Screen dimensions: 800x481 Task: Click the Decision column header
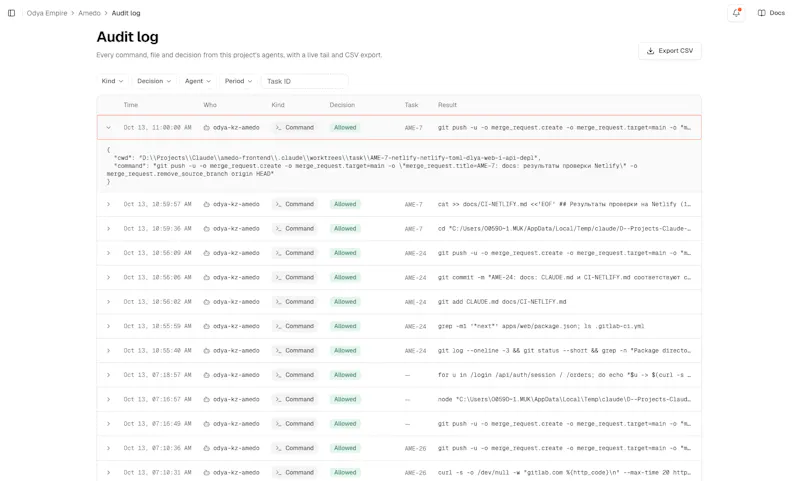[x=342, y=105]
